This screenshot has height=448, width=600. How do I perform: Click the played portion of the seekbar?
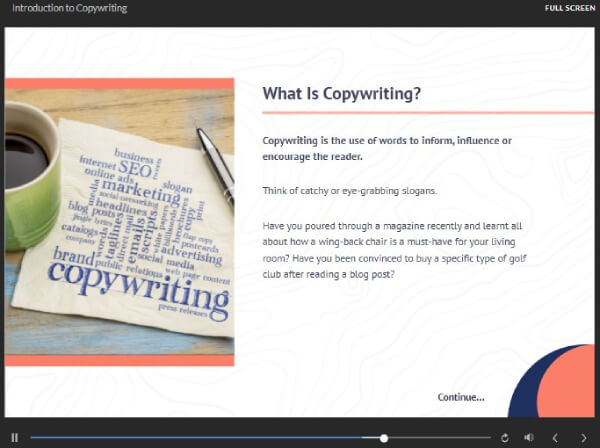[200, 437]
